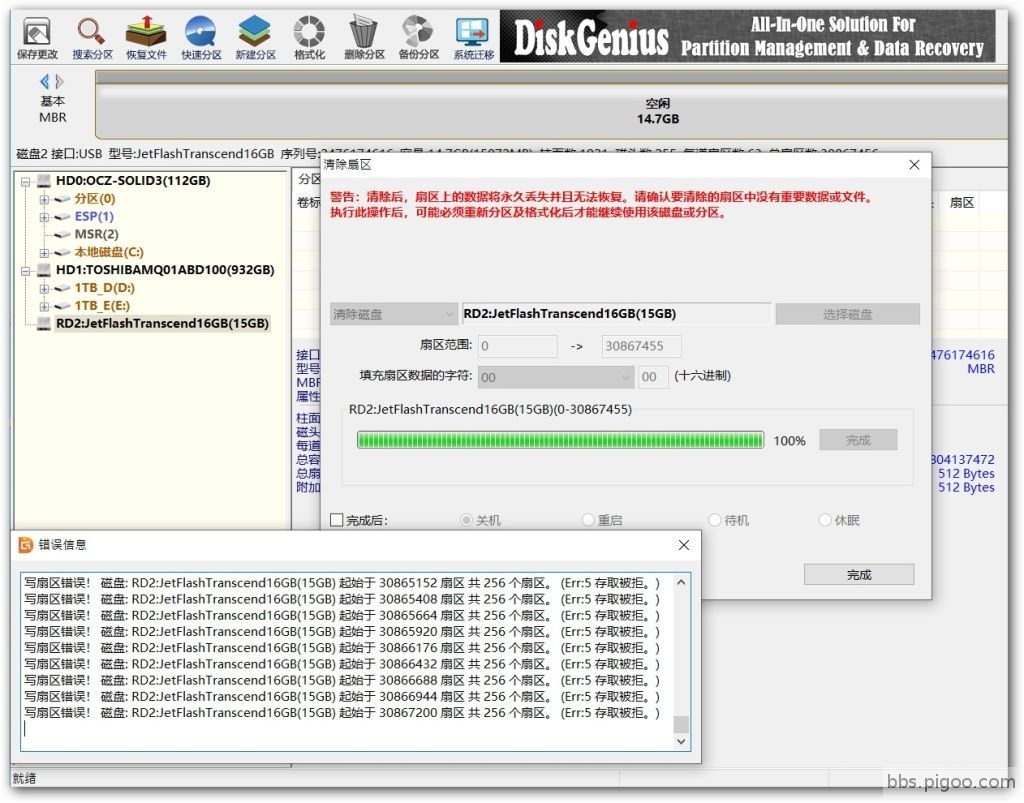Open the Backup Partition (备份分区) tool

[x=419, y=38]
